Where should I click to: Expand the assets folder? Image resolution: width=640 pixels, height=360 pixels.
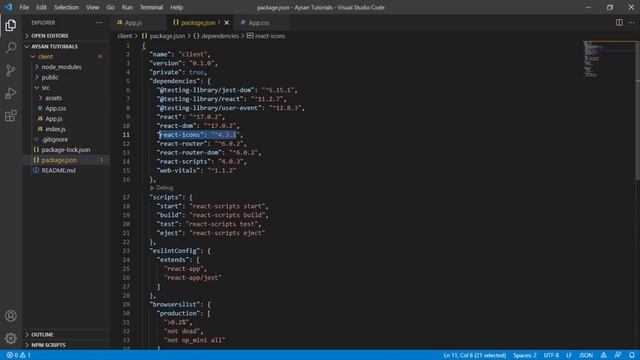66,98
